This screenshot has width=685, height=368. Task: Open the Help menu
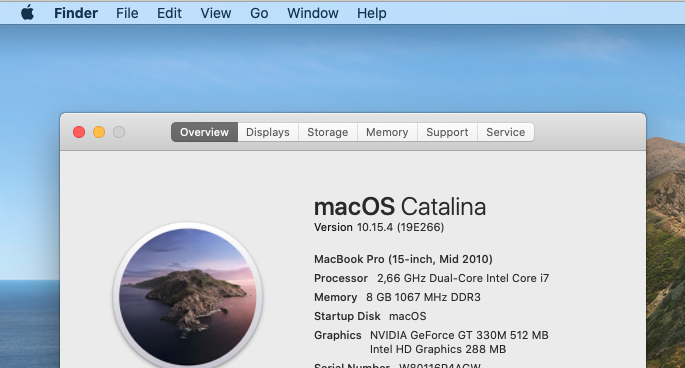tap(372, 13)
